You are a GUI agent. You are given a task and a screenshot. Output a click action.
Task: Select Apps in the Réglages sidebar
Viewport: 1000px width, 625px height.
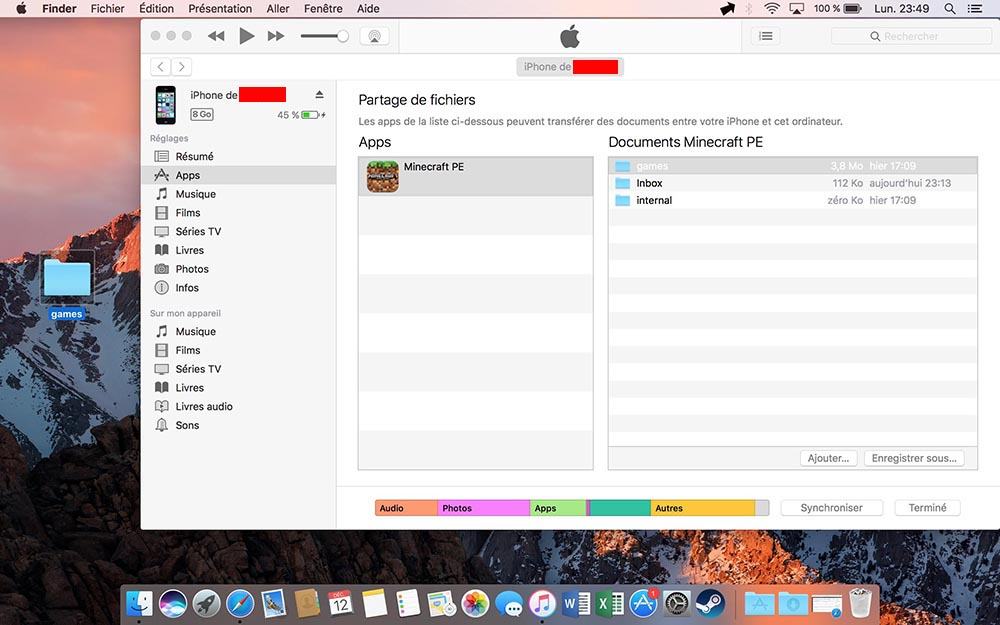tap(239, 175)
